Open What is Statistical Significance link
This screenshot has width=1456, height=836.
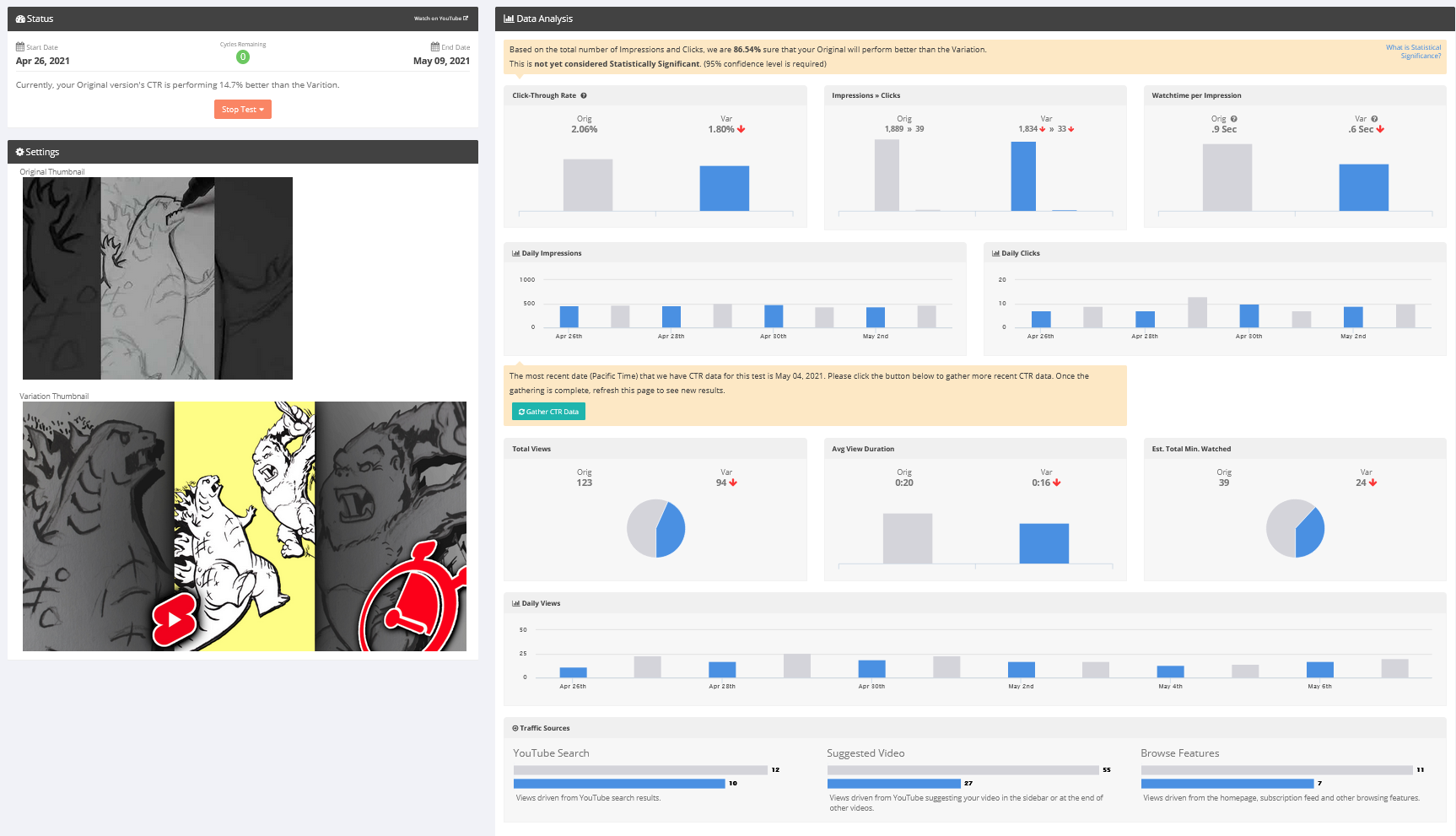tap(1413, 51)
